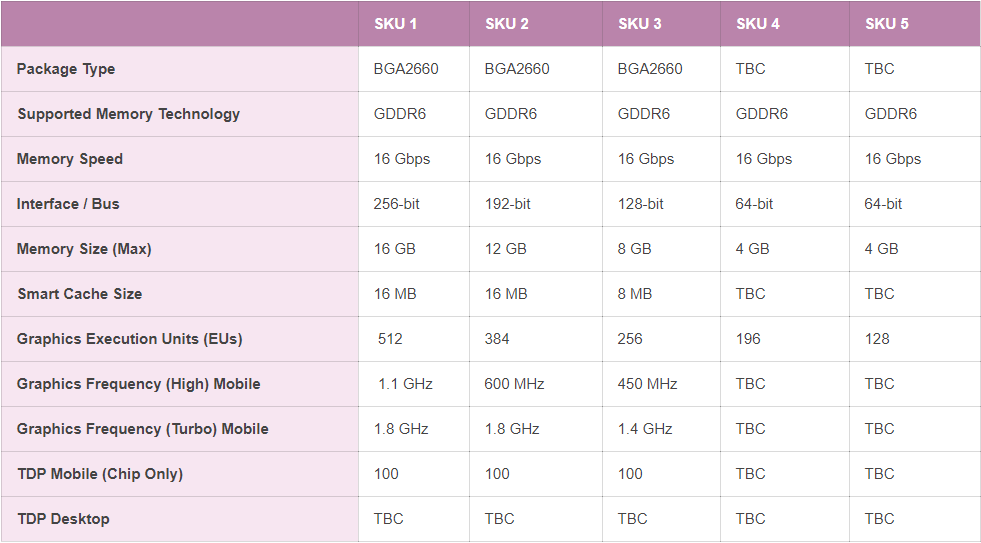Select the Supported Memory Technology row label
Viewport: 981px width, 543px height.
(x=128, y=114)
